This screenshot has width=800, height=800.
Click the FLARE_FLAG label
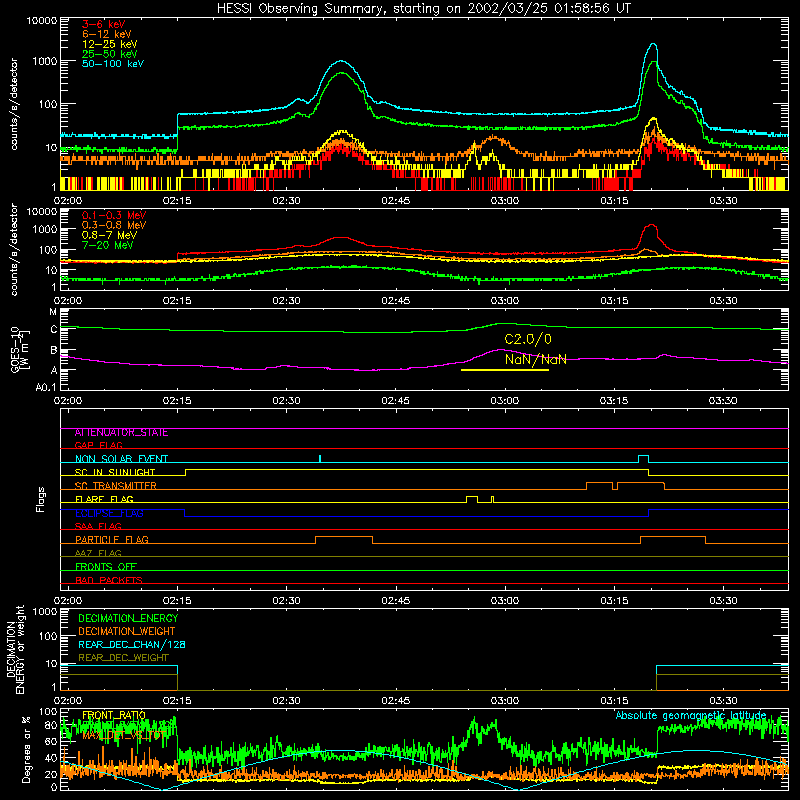[x=104, y=499]
